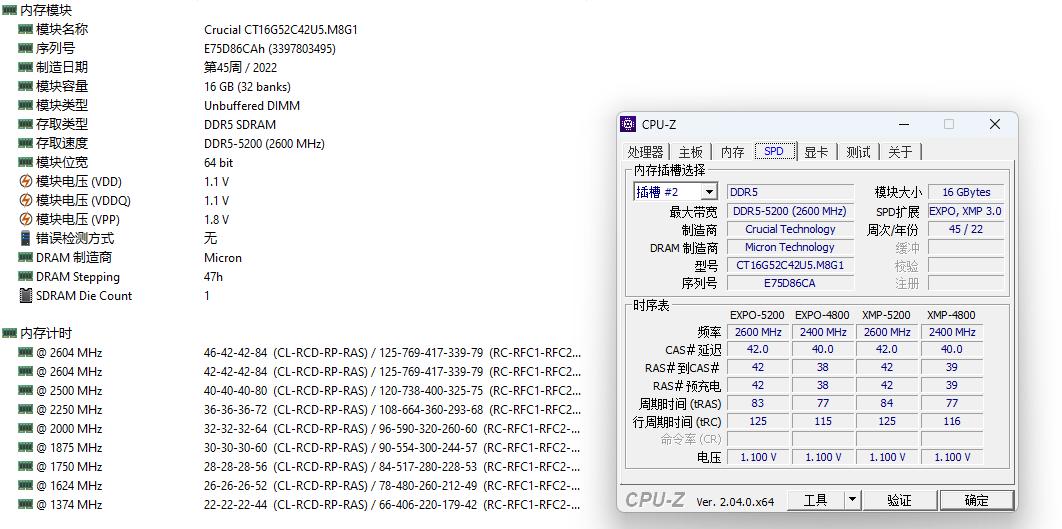Click the memory chip icon beside 内存模块

[x=9, y=10]
